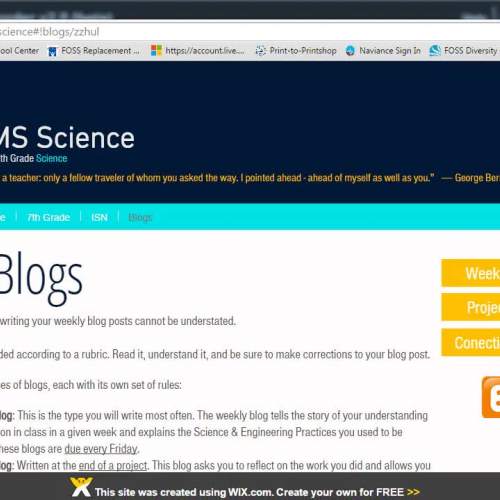The width and height of the screenshot is (500, 500).
Task: Click the Wix logo in the footer banner
Action: click(x=81, y=487)
